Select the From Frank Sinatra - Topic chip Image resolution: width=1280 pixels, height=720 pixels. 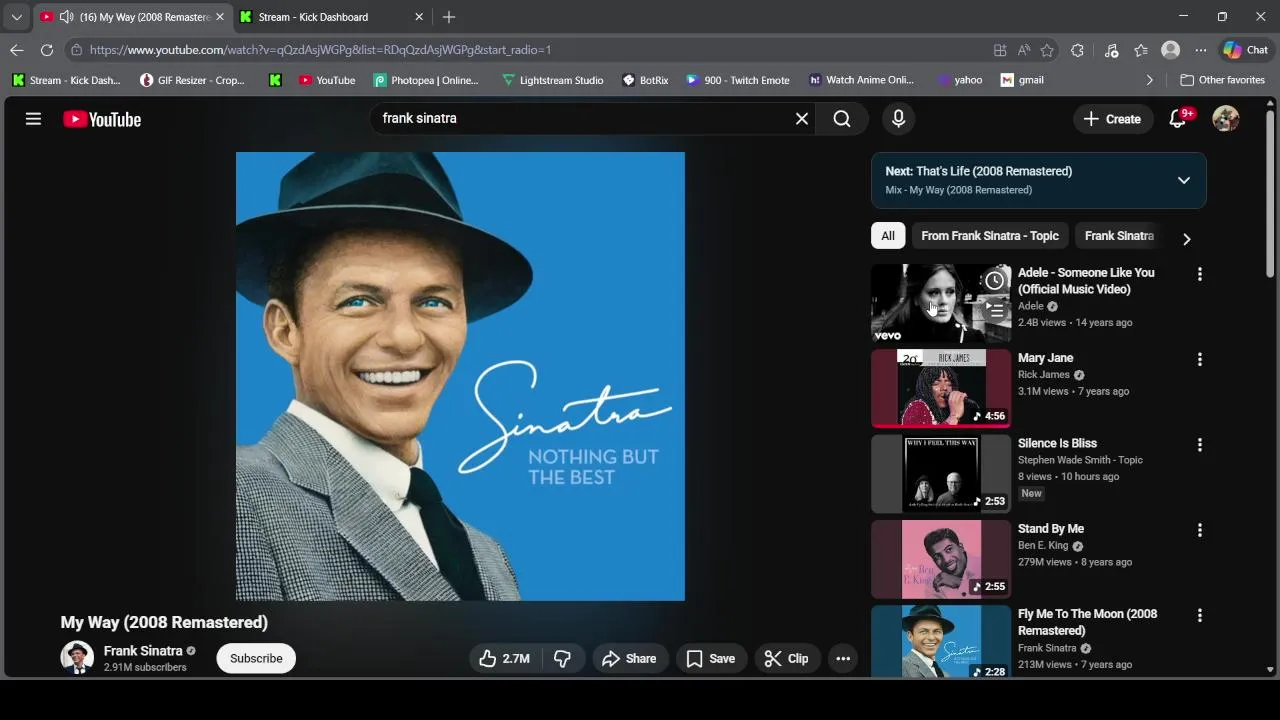989,236
